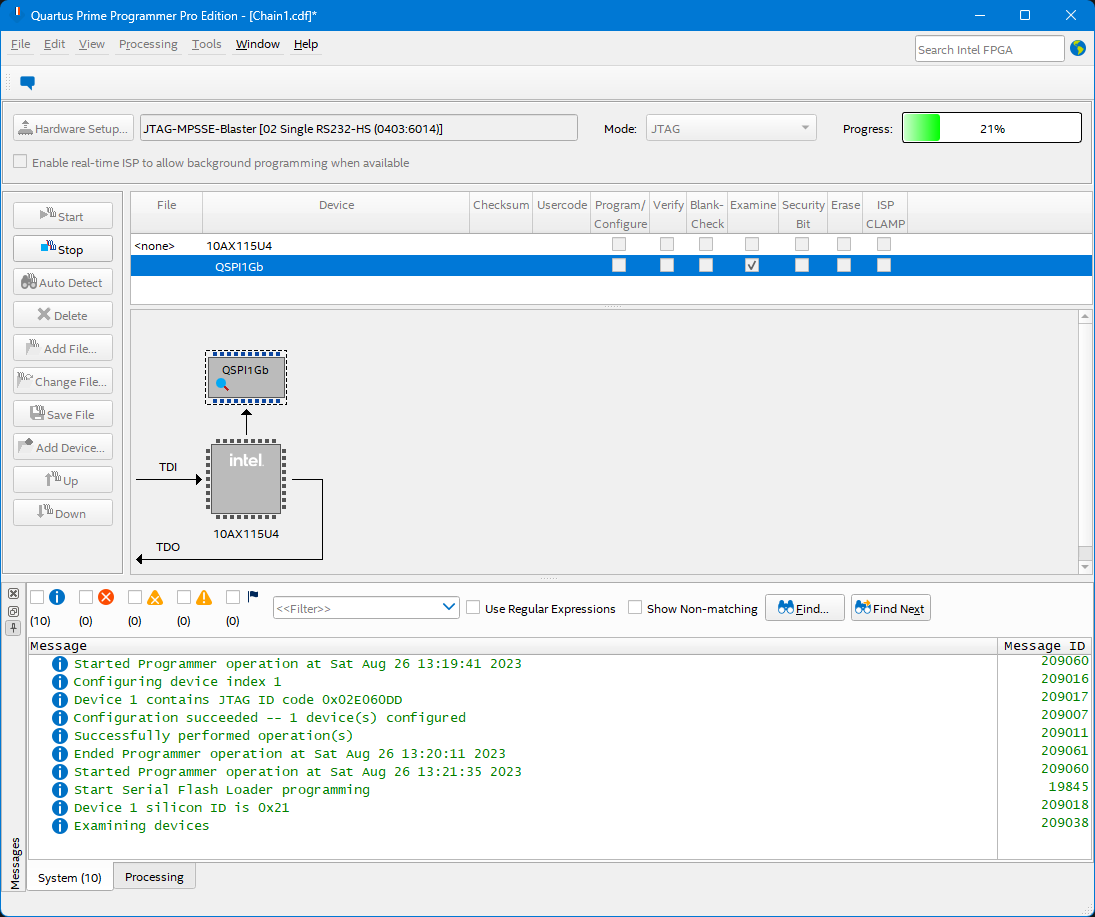Expand the message Filter dropdown

coord(448,608)
